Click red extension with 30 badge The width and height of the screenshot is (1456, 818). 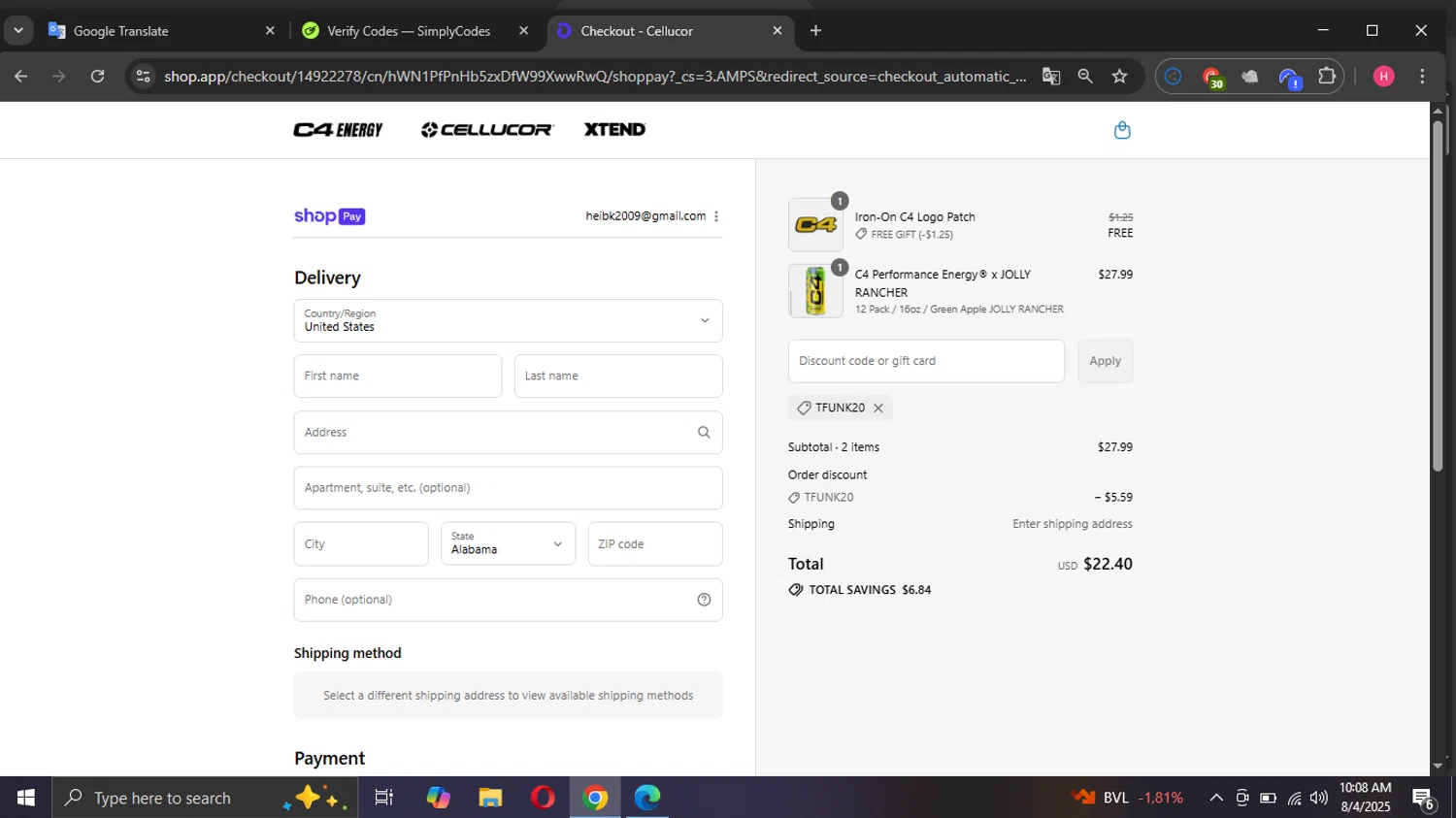[x=1211, y=78]
